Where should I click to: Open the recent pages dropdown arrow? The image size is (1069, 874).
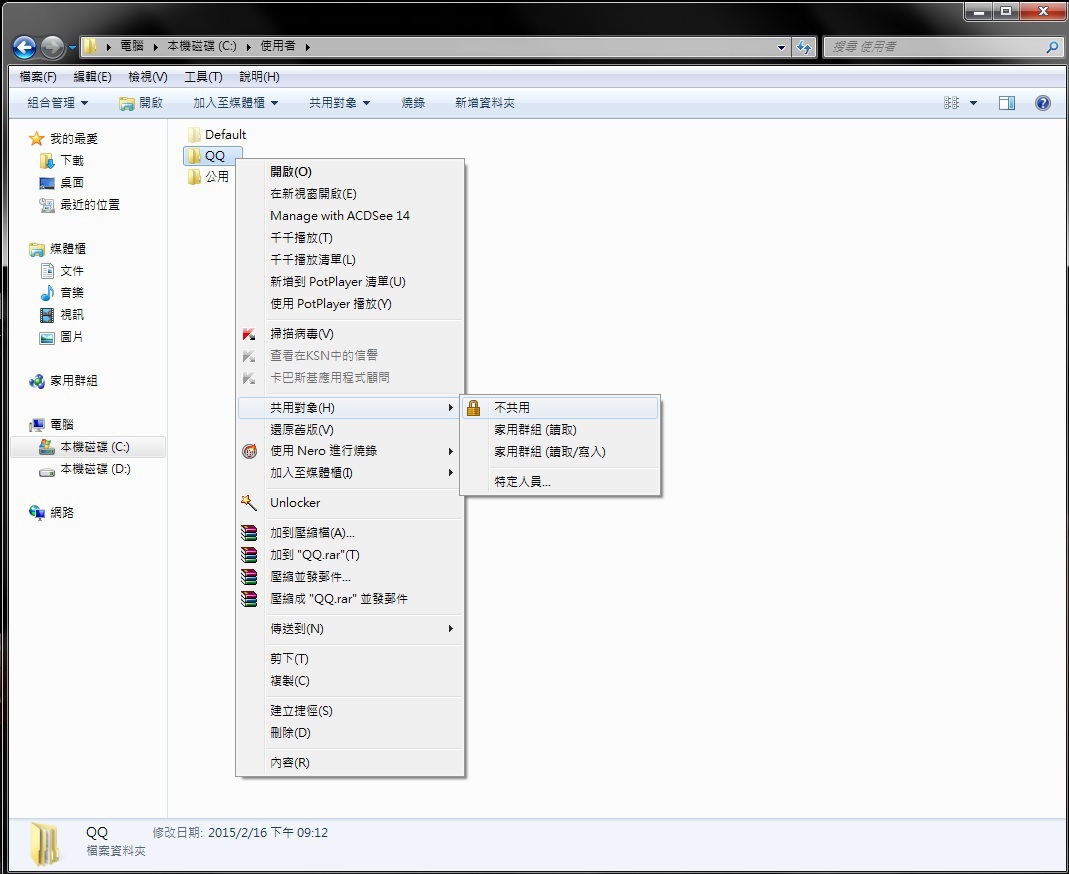click(72, 48)
